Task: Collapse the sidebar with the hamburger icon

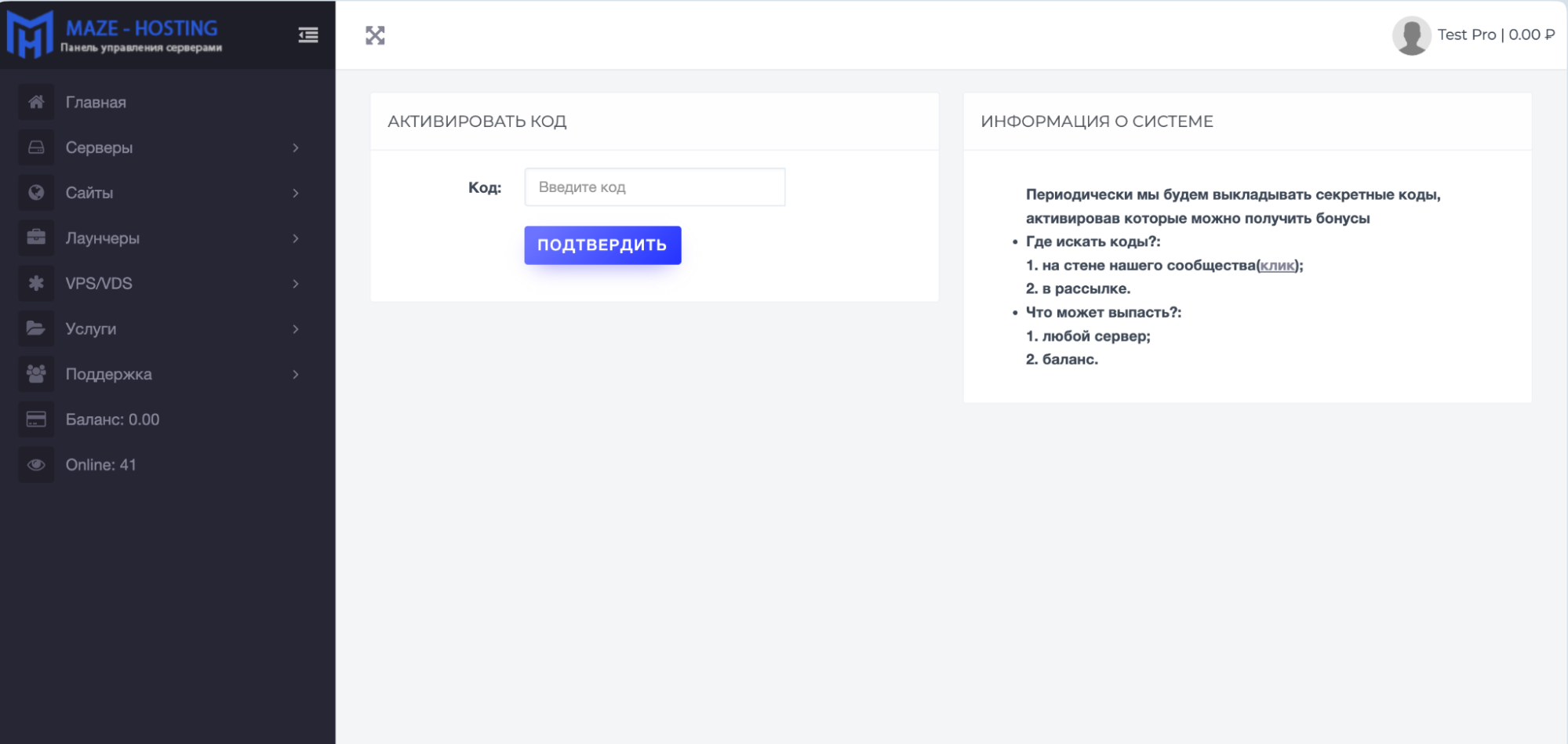Action: 308,34
